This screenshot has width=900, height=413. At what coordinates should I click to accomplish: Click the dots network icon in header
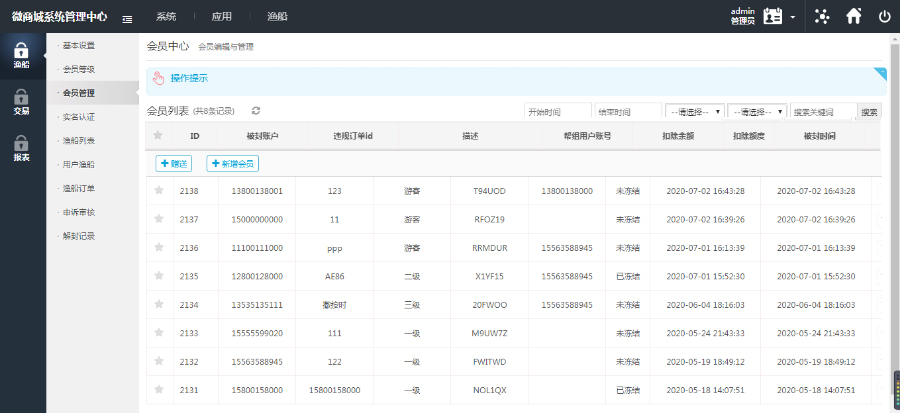pyautogui.click(x=822, y=16)
